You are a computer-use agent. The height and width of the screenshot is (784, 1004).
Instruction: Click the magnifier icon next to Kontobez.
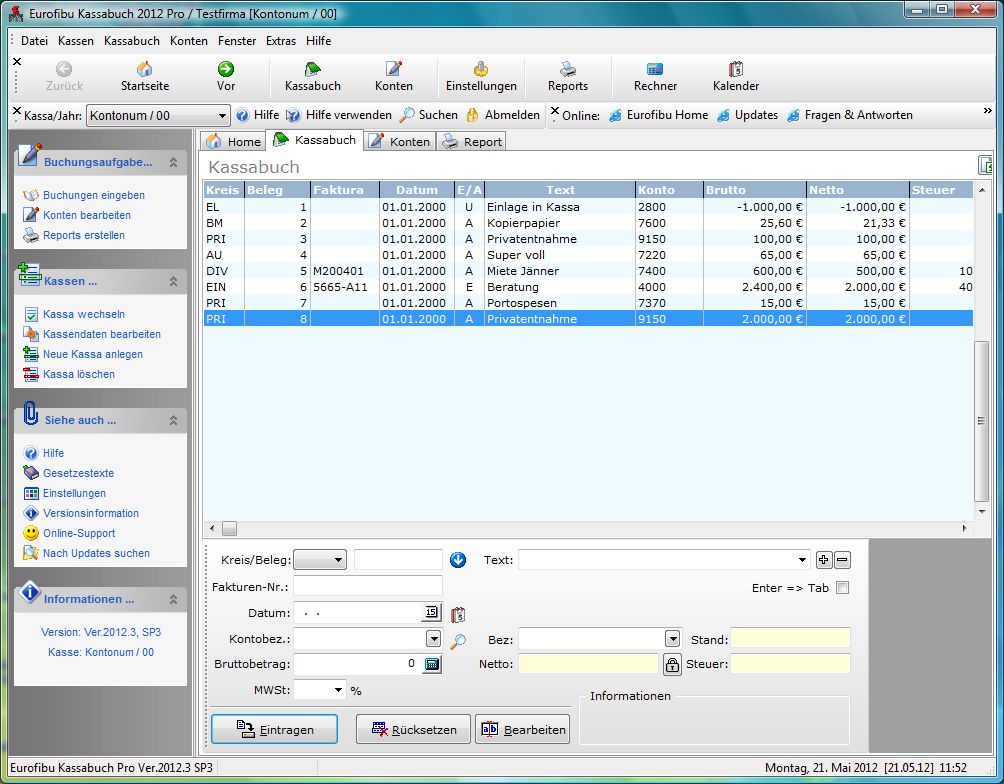458,641
